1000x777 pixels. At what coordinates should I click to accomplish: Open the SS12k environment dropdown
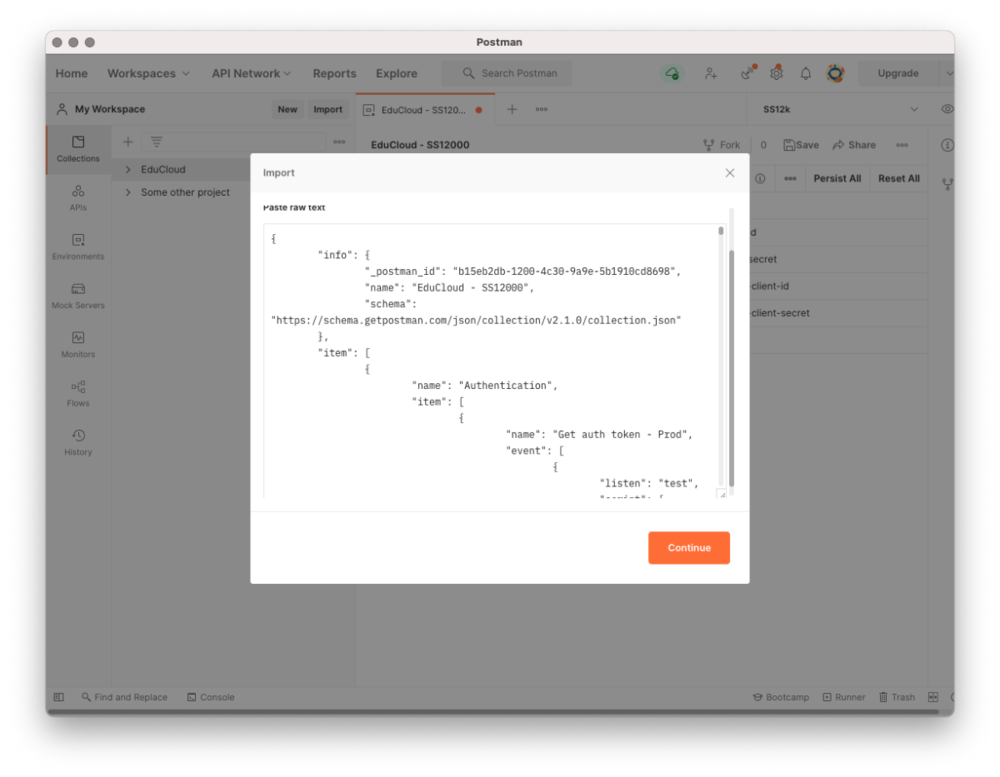[x=840, y=109]
